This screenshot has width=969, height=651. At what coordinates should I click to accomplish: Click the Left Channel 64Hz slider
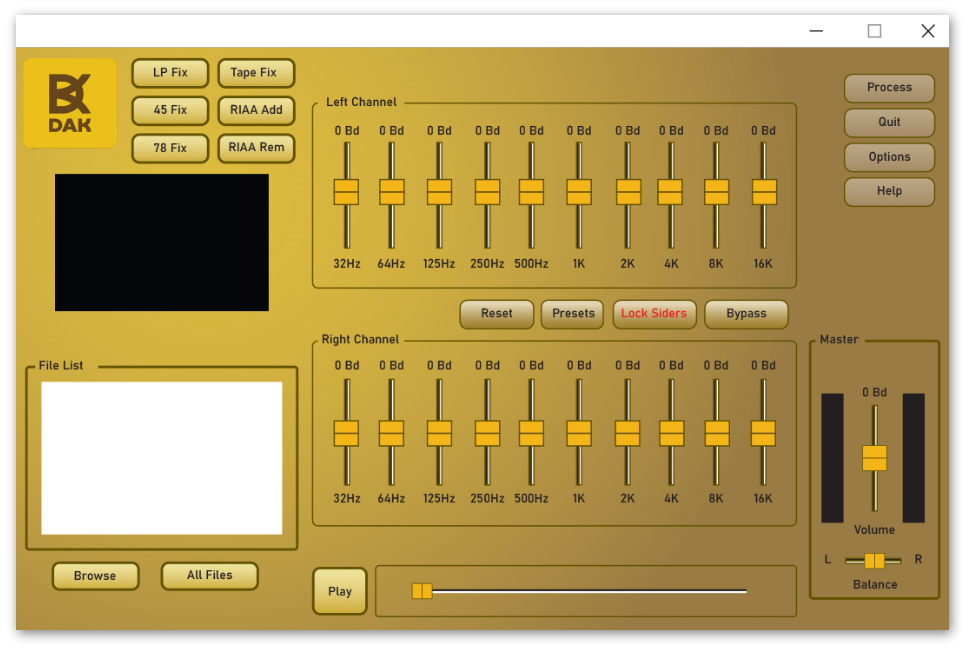coord(391,192)
